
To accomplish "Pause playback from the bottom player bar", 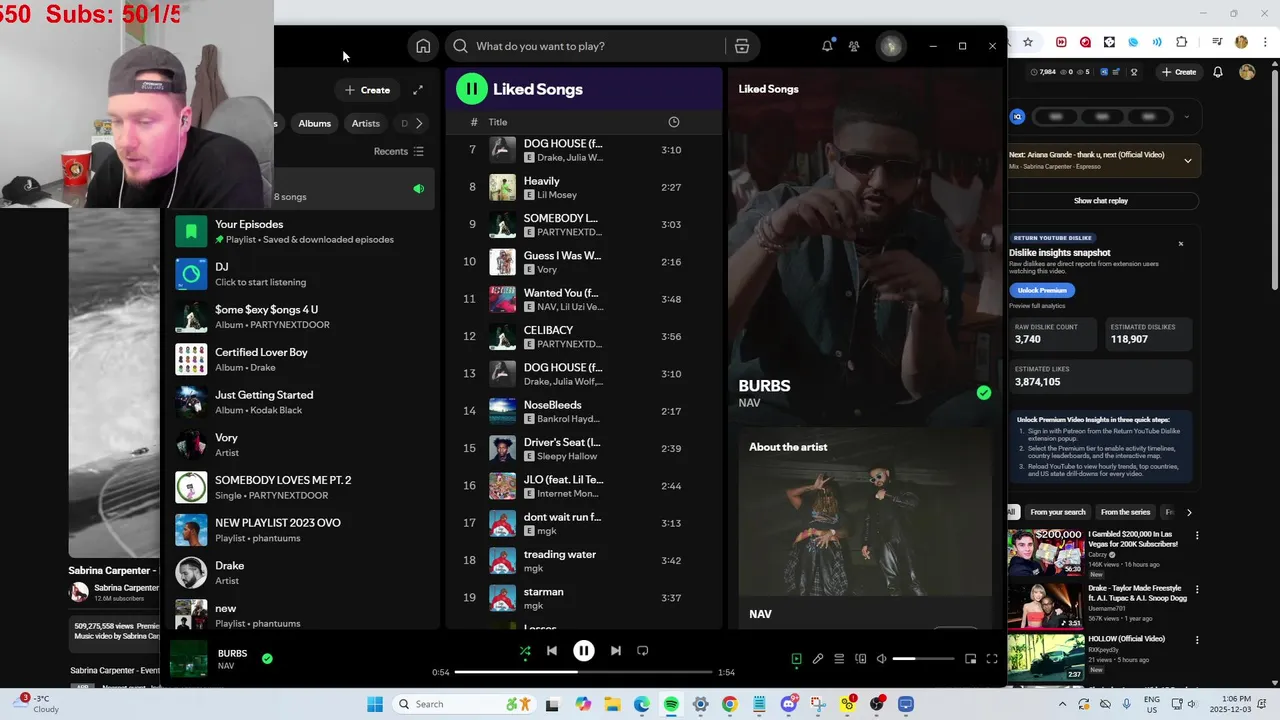I will pos(584,651).
